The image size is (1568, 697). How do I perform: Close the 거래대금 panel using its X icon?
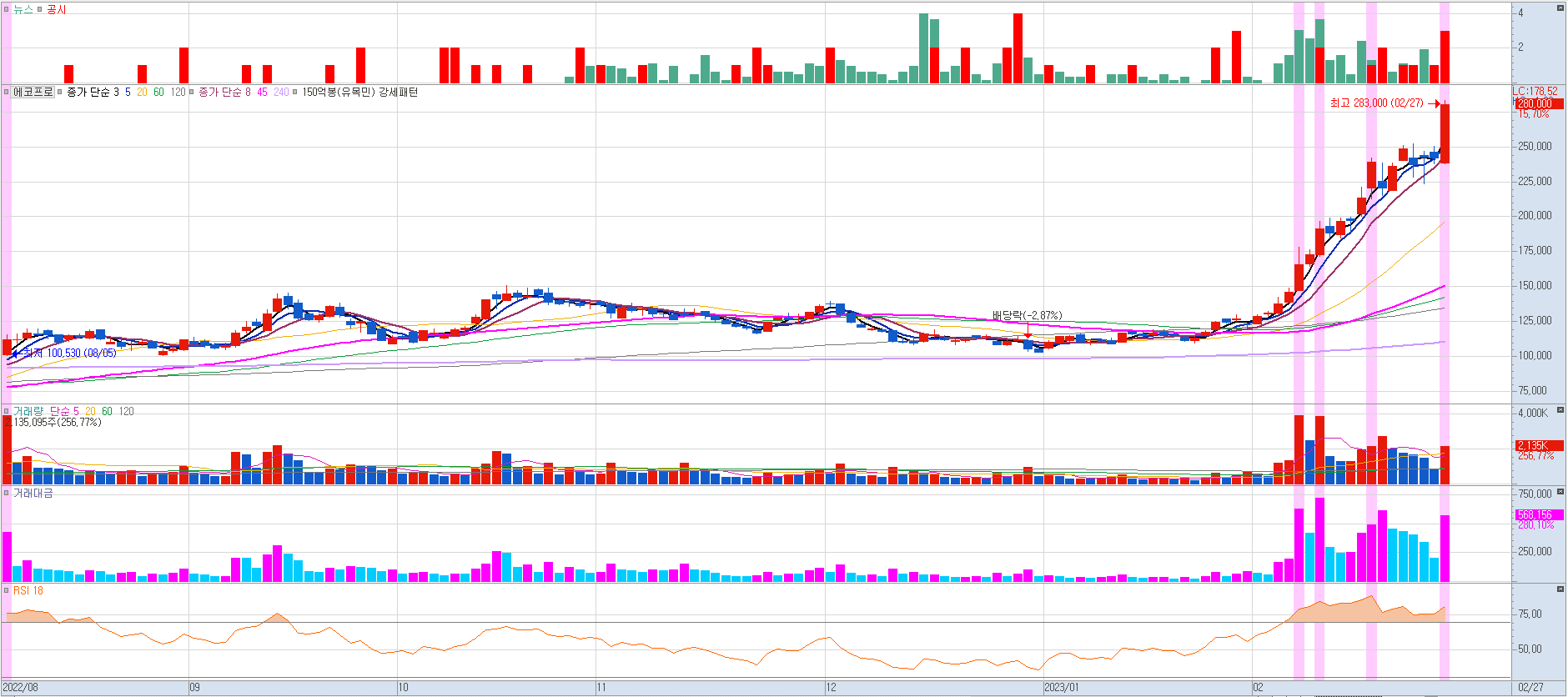pyautogui.click(x=1560, y=492)
